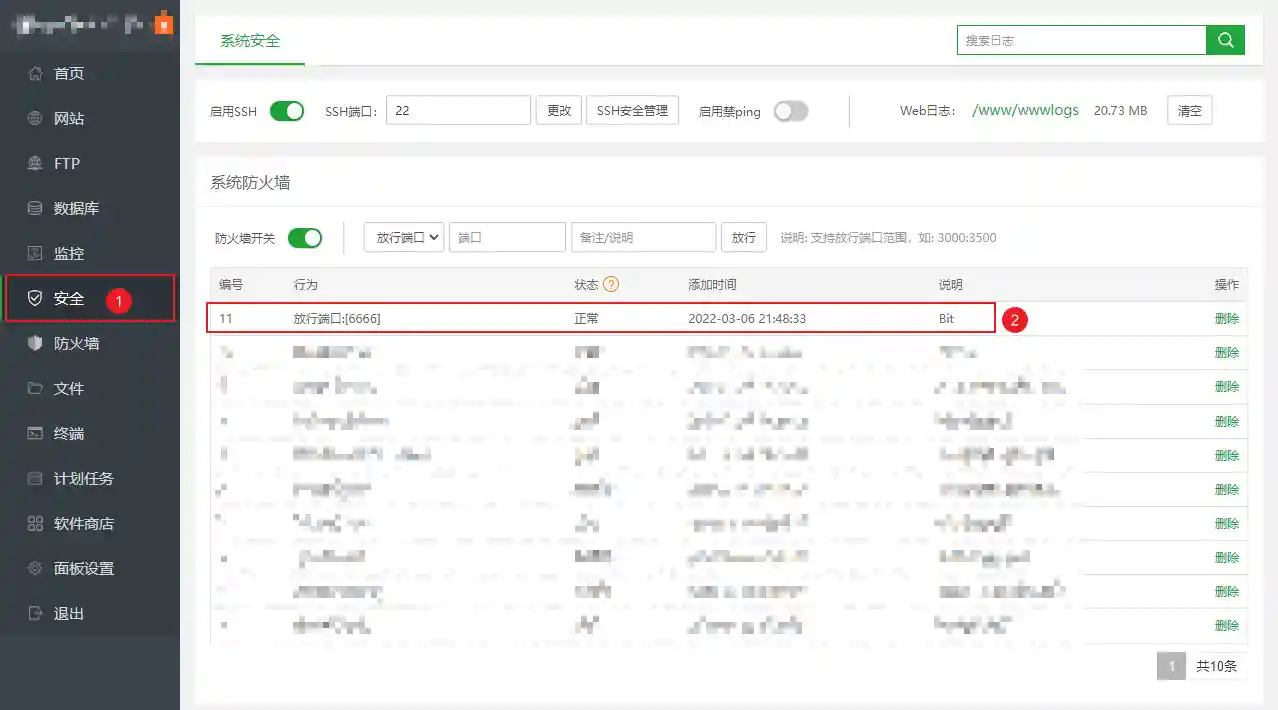1278x710 pixels.
Task: Click the green search magnifier button
Action: pyautogui.click(x=1225, y=40)
